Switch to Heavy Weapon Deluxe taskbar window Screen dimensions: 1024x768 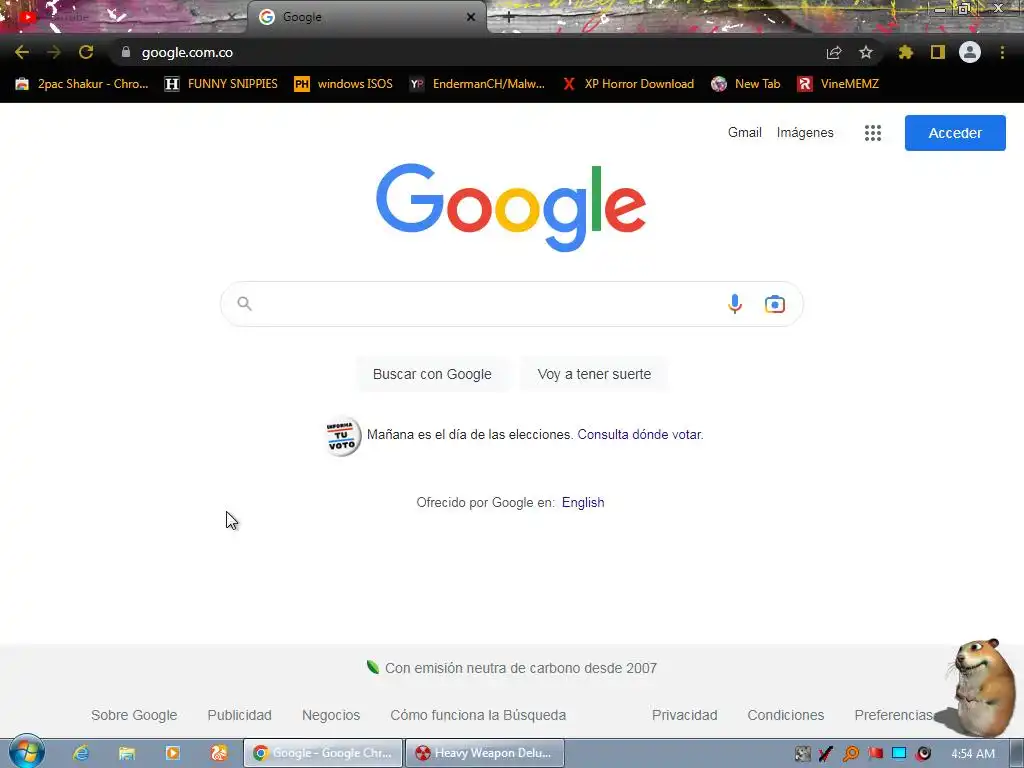coord(485,753)
